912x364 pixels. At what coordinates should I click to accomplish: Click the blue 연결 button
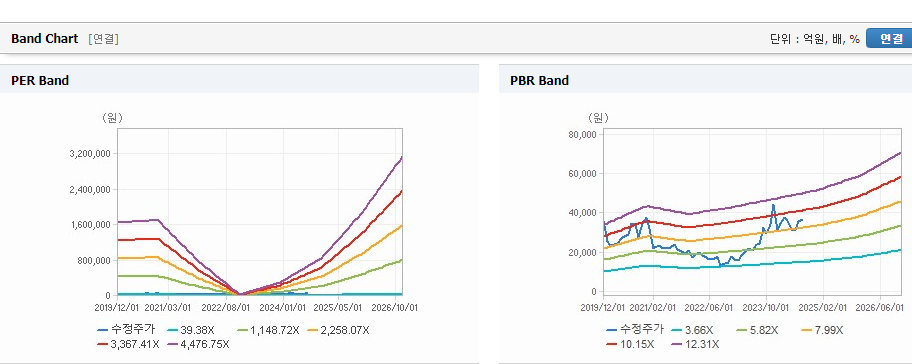[889, 38]
